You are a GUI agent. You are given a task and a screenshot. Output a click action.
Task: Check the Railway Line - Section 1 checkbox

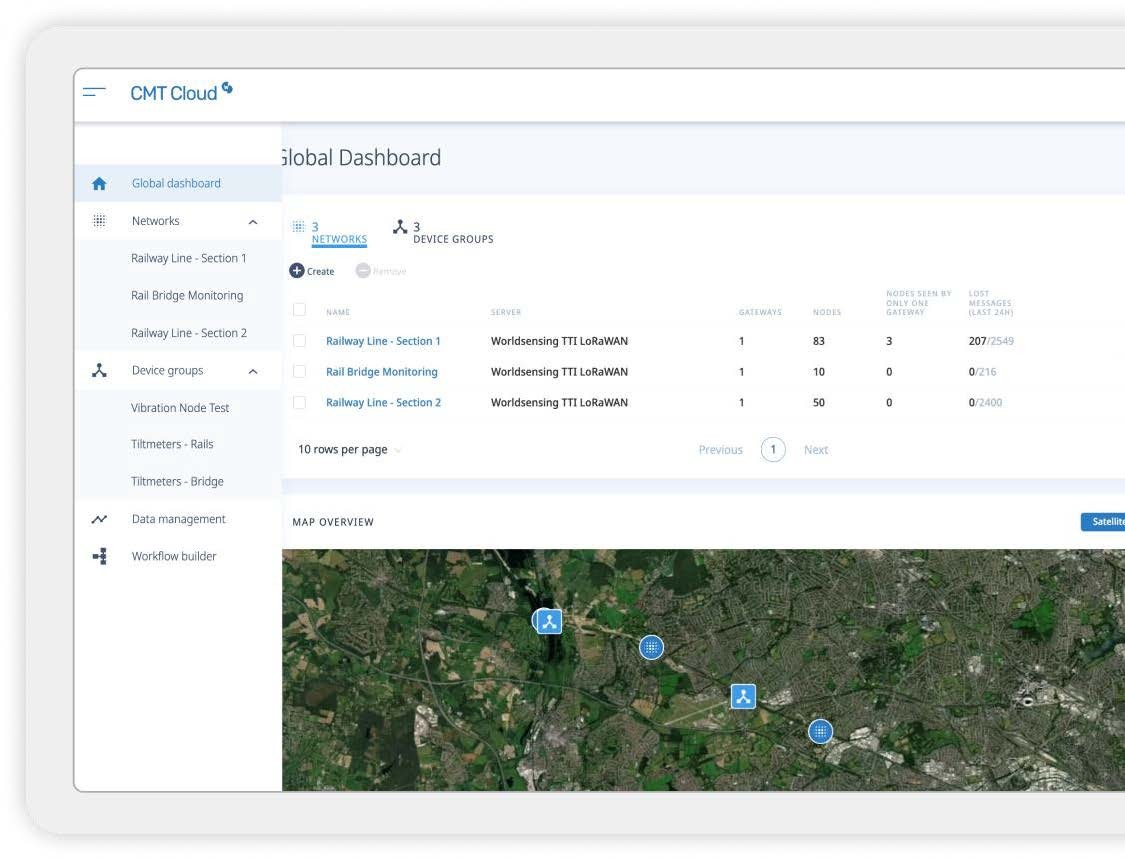(299, 341)
